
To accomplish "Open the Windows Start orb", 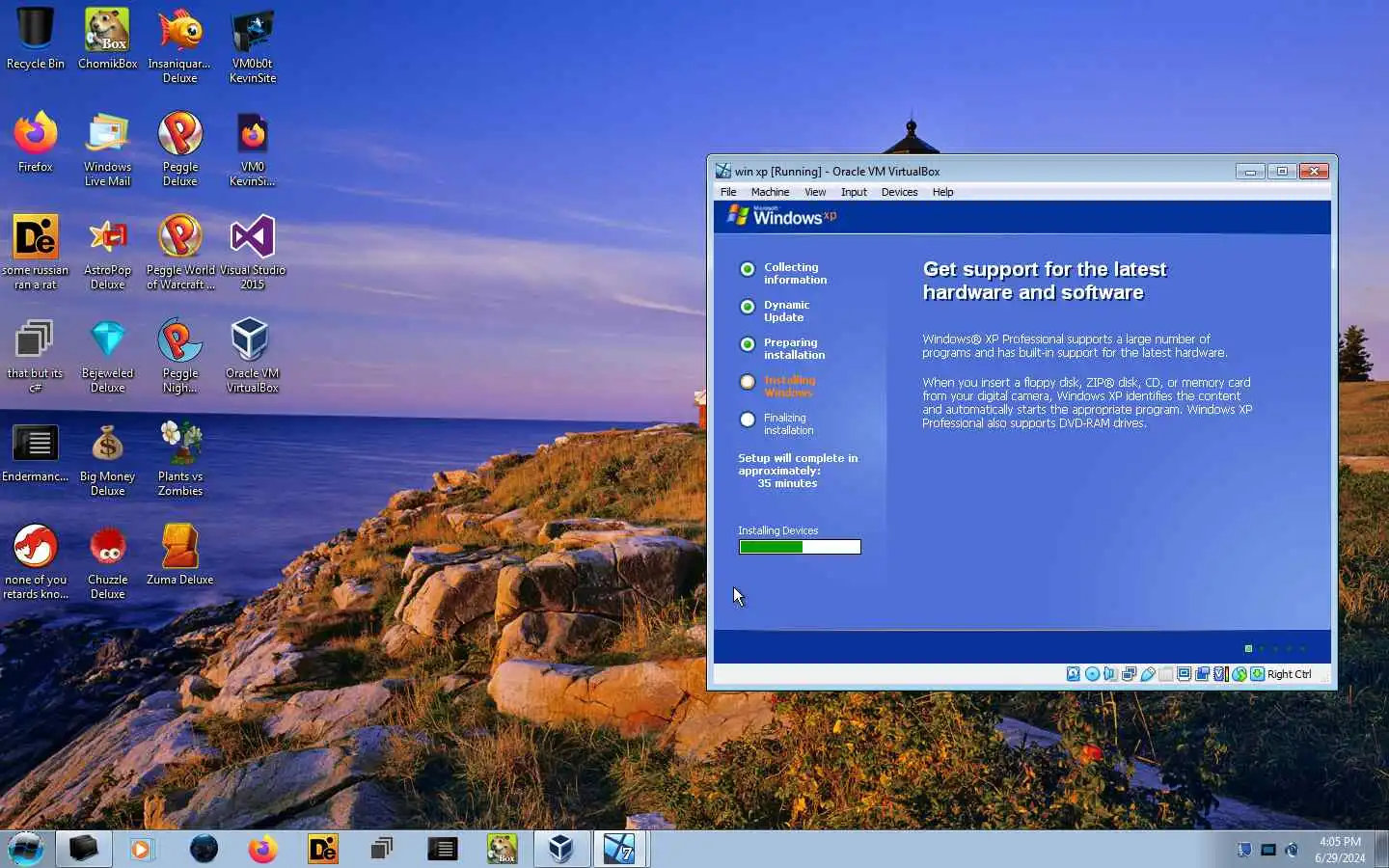I will pos(26,849).
